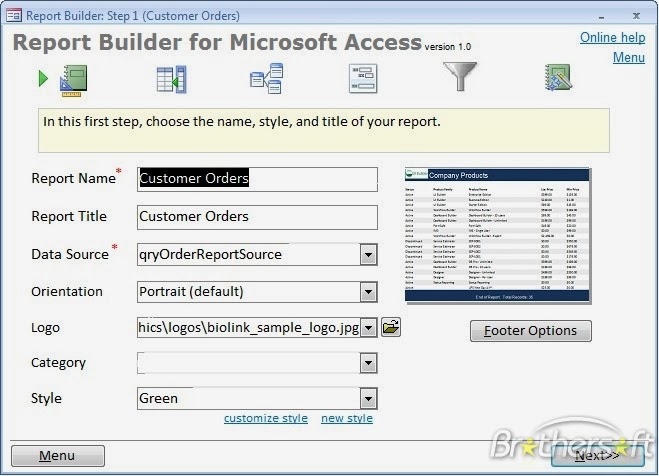Click the Company Products report preview thumbnail
The height and width of the screenshot is (476, 659).
click(498, 236)
